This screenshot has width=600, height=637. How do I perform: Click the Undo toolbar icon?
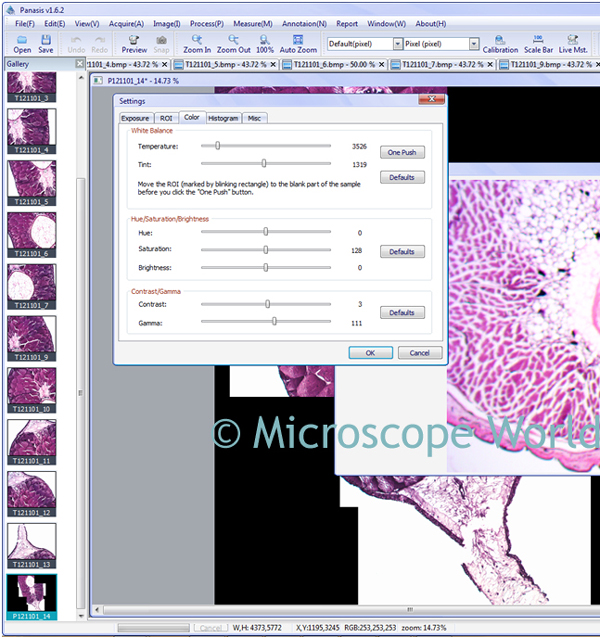click(76, 44)
